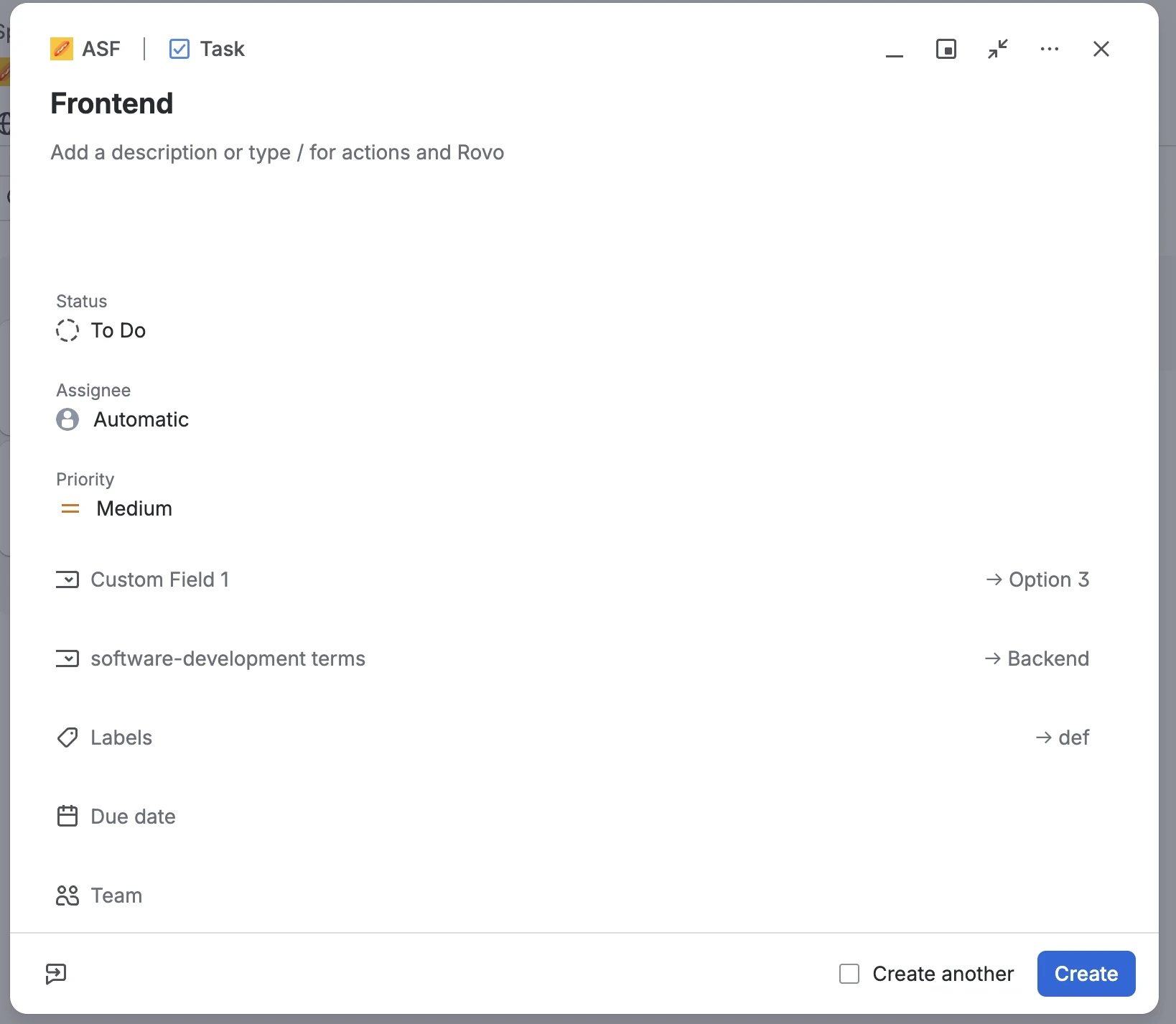This screenshot has width=1176, height=1024.
Task: Click the Due date calendar icon
Action: pyautogui.click(x=67, y=816)
